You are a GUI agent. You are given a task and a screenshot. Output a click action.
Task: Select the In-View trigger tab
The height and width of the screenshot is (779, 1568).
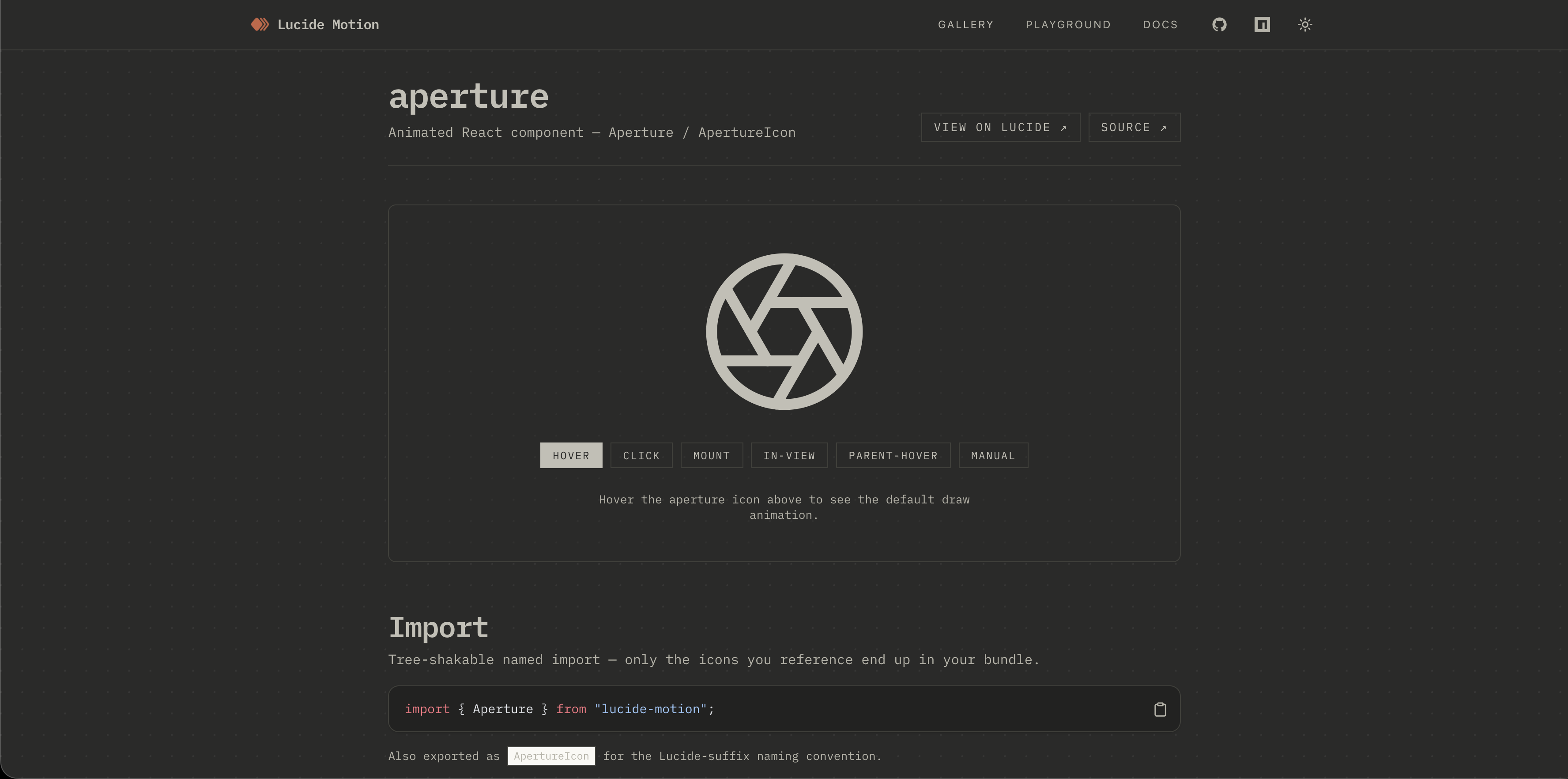tap(789, 456)
